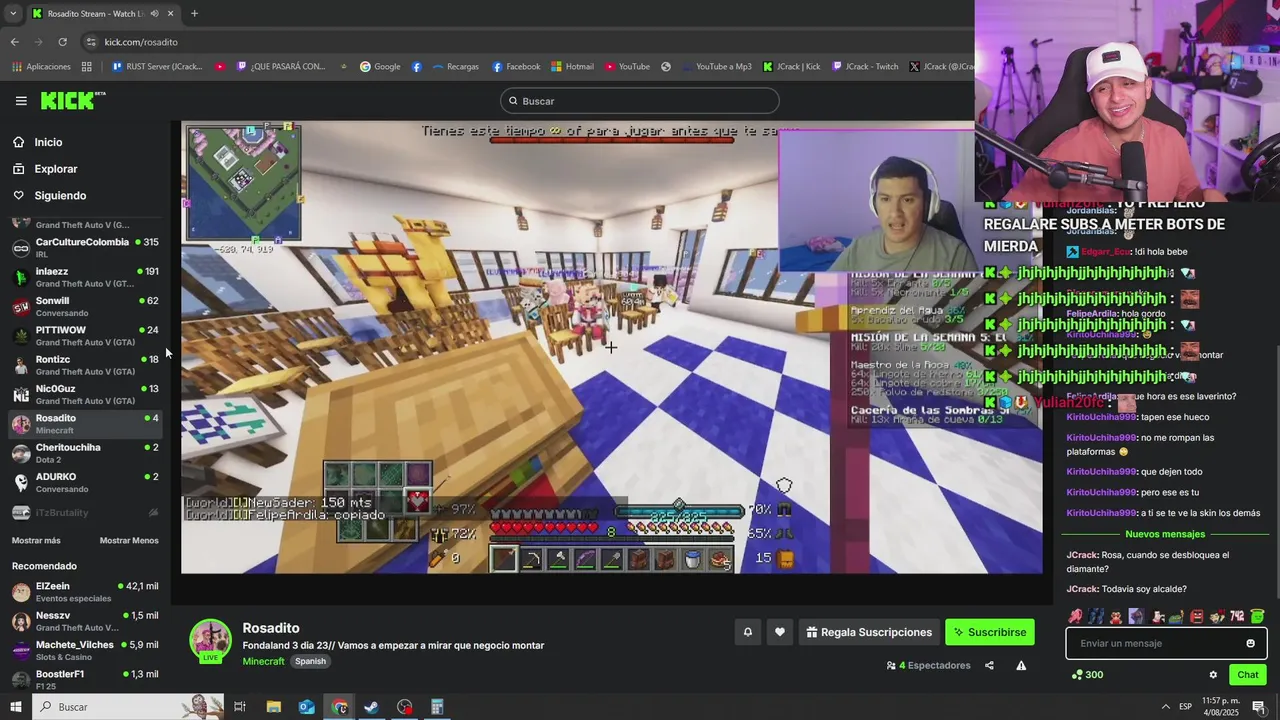Open the emoji picker in chat input
This screenshot has height=720, width=1280.
point(1250,643)
